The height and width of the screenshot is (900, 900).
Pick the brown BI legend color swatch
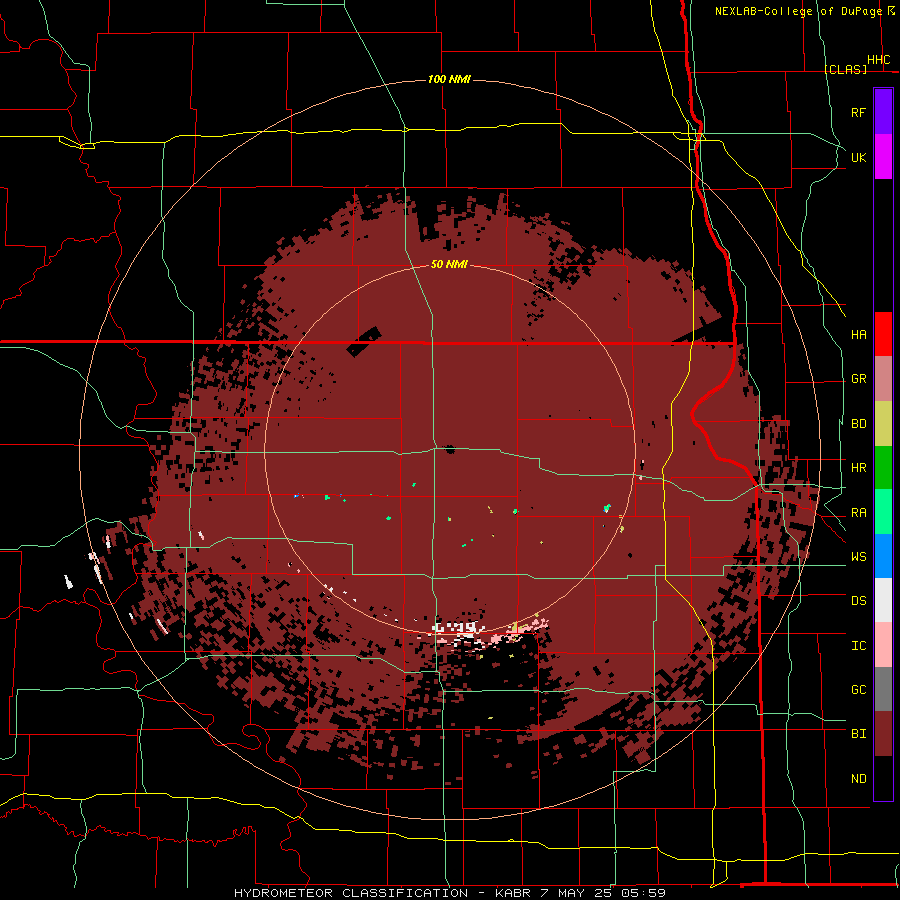883,734
